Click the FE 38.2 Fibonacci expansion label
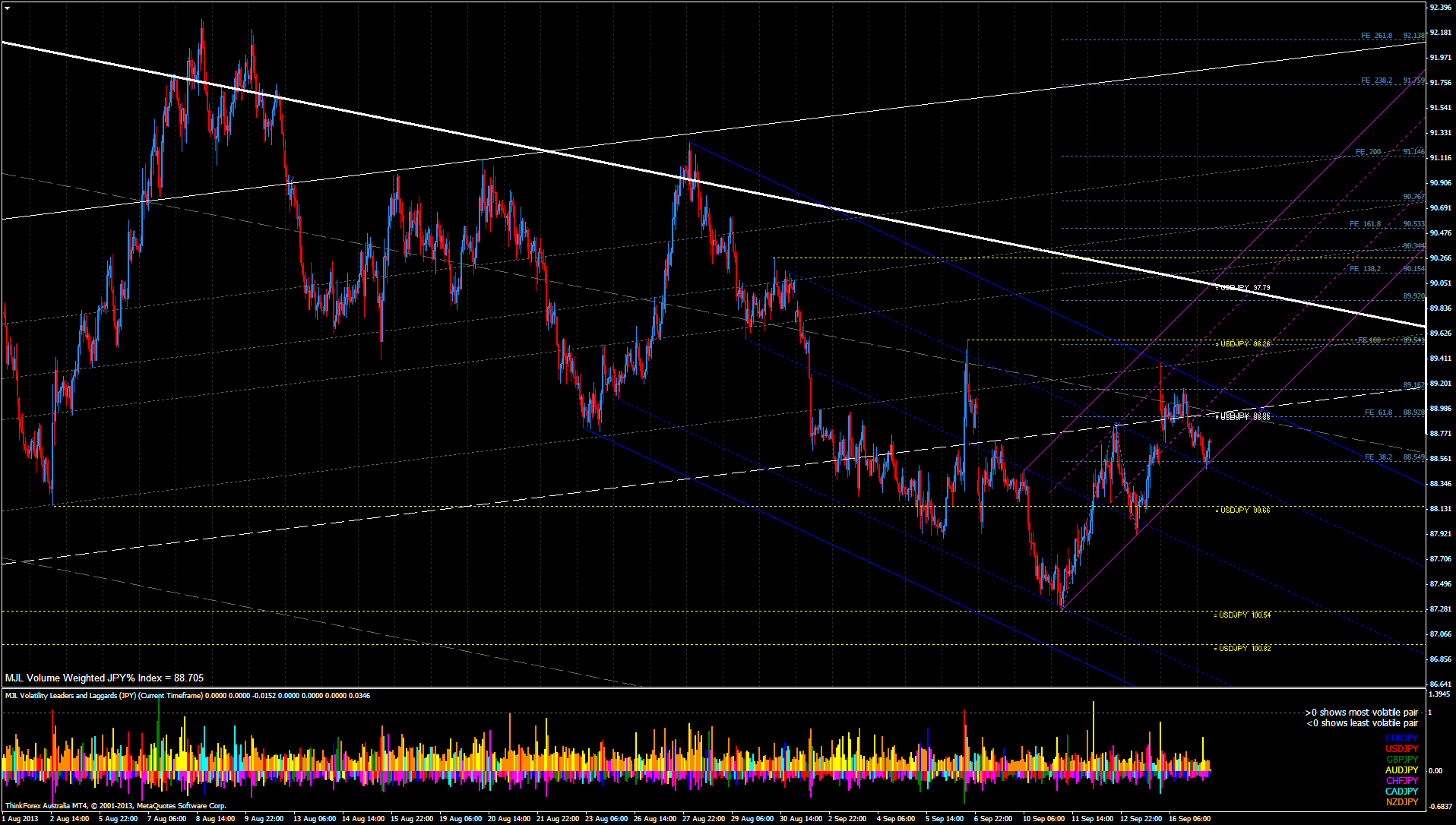This screenshot has height=825, width=1456. click(1378, 457)
